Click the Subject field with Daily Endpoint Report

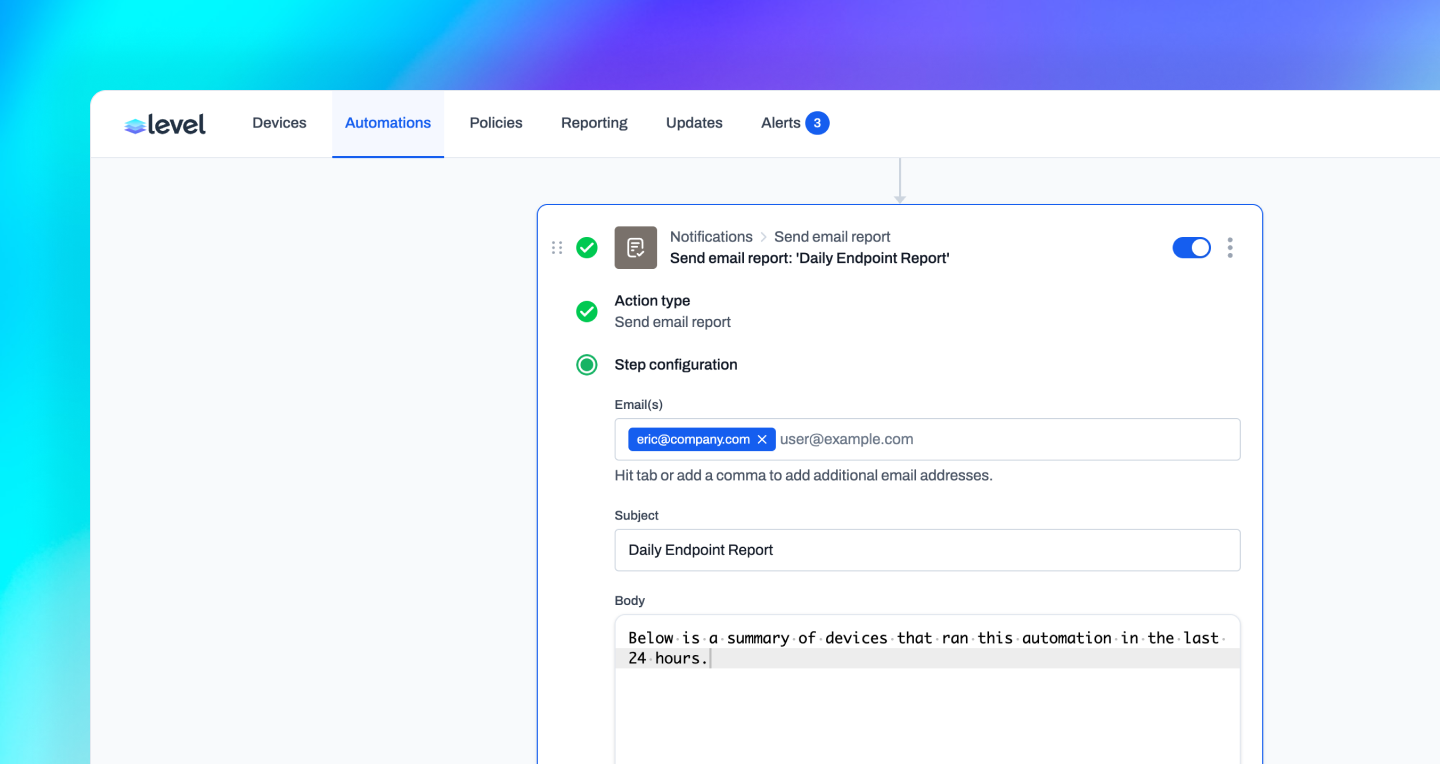click(928, 550)
